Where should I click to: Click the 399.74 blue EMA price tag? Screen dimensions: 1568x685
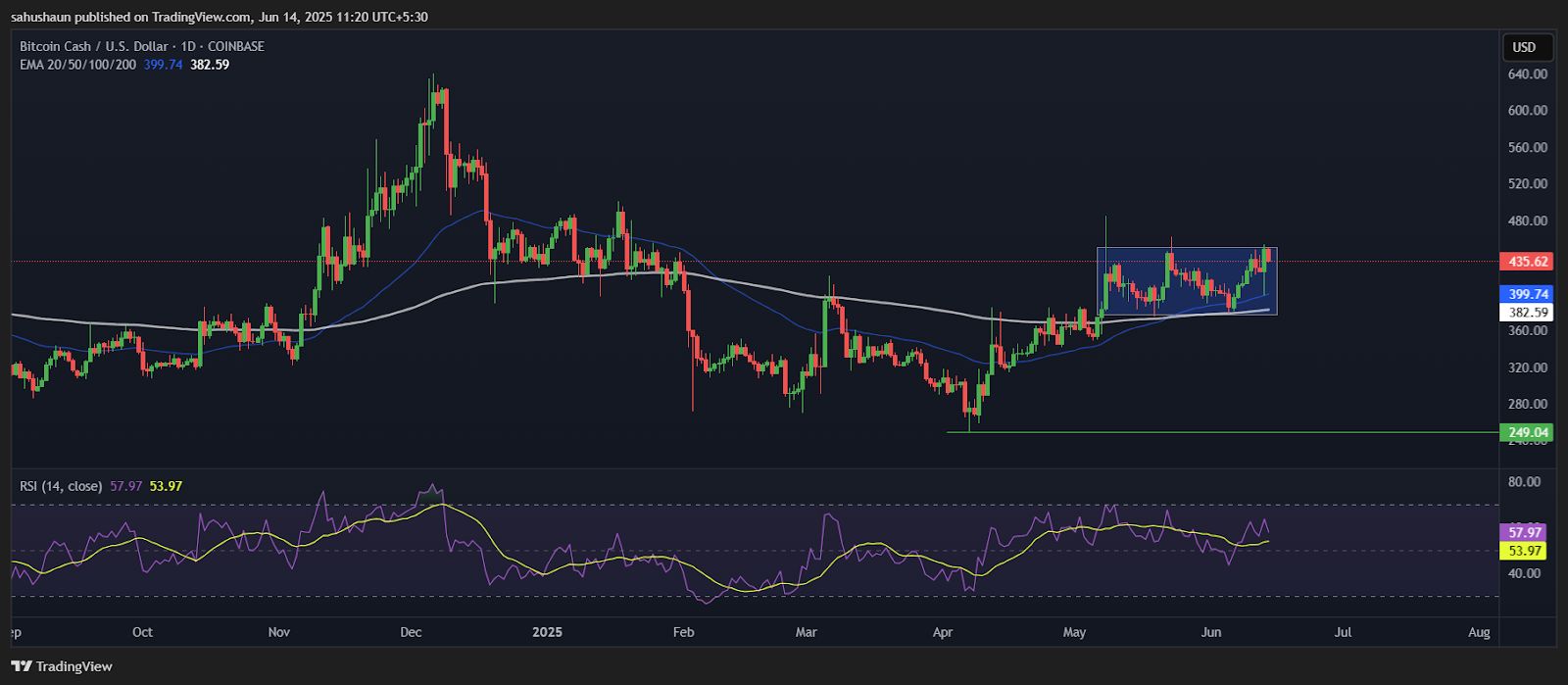pyautogui.click(x=1527, y=294)
